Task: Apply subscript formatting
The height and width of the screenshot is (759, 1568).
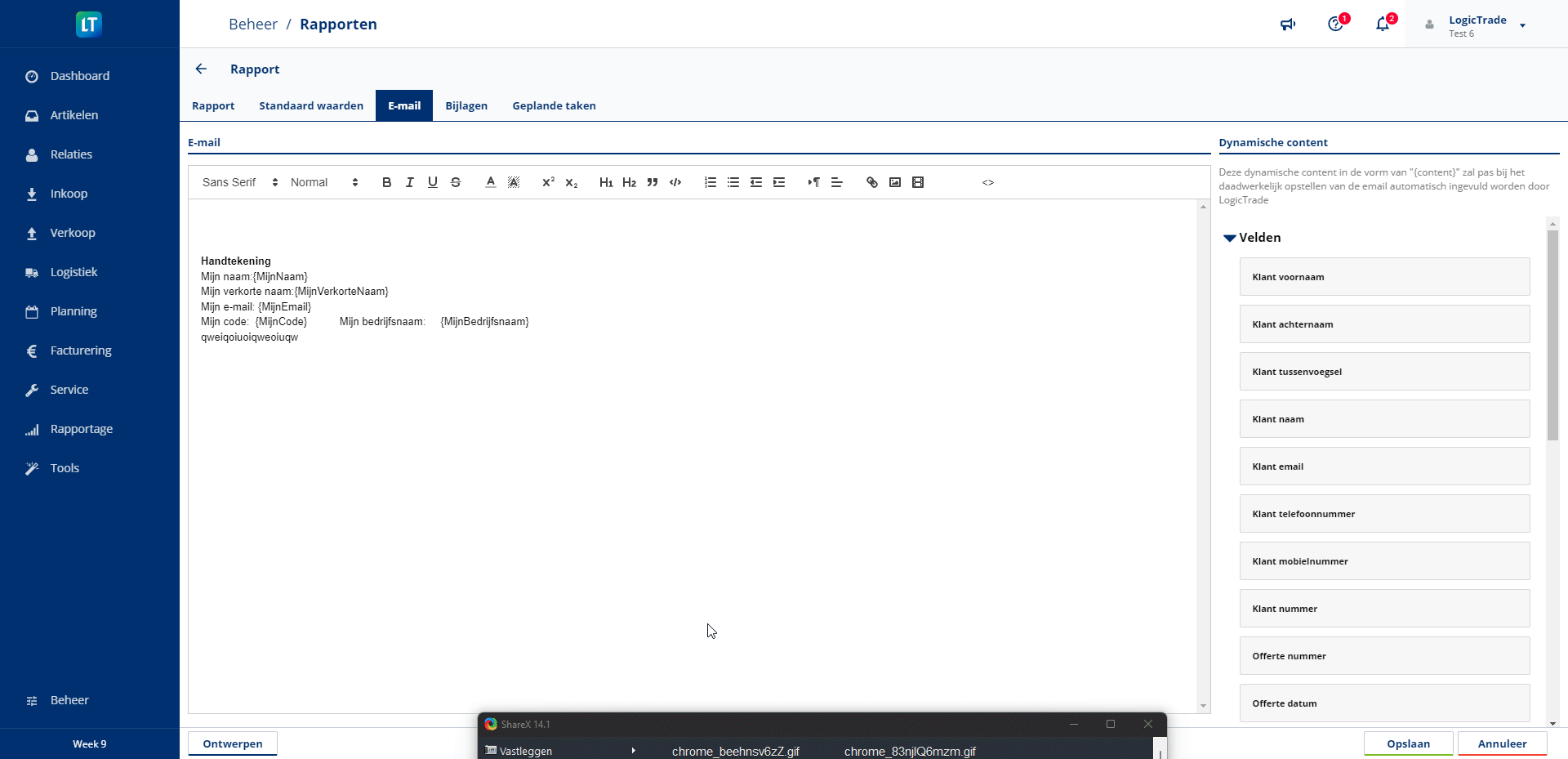Action: click(571, 182)
